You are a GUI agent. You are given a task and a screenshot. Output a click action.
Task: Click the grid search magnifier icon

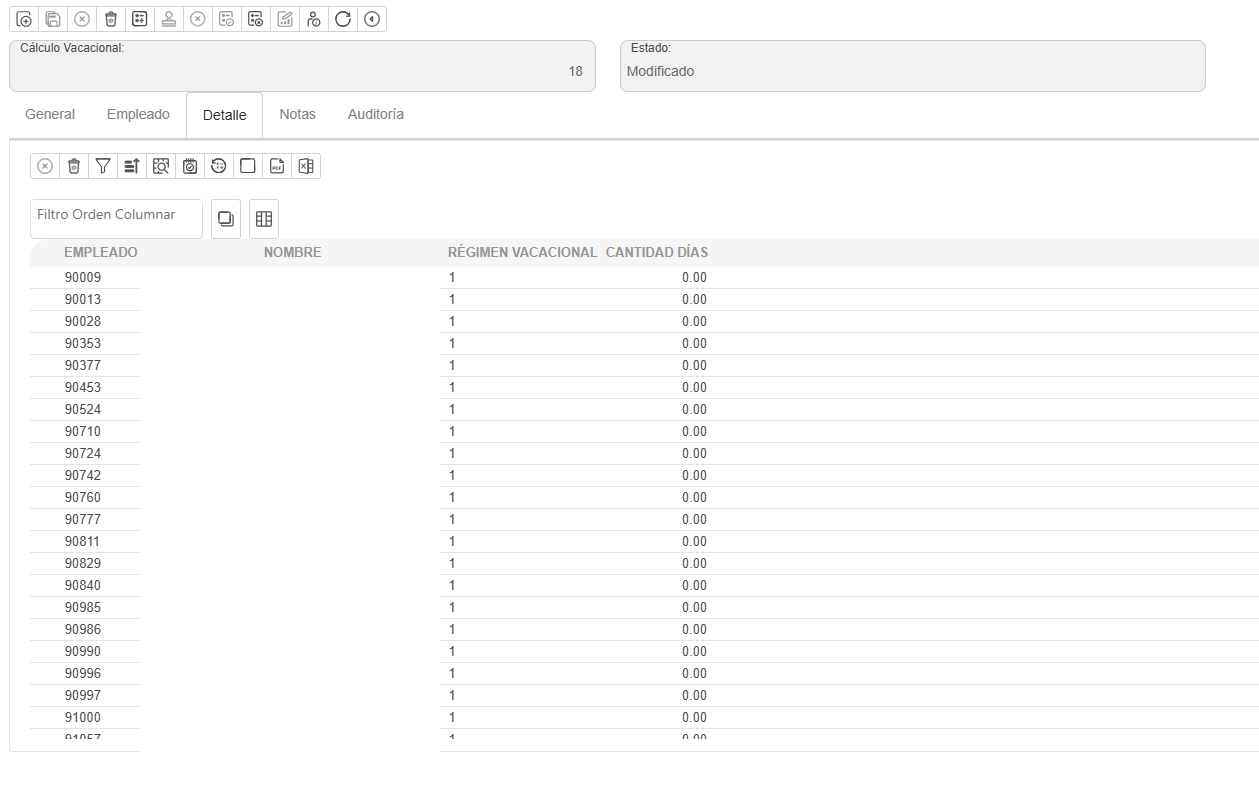point(161,166)
